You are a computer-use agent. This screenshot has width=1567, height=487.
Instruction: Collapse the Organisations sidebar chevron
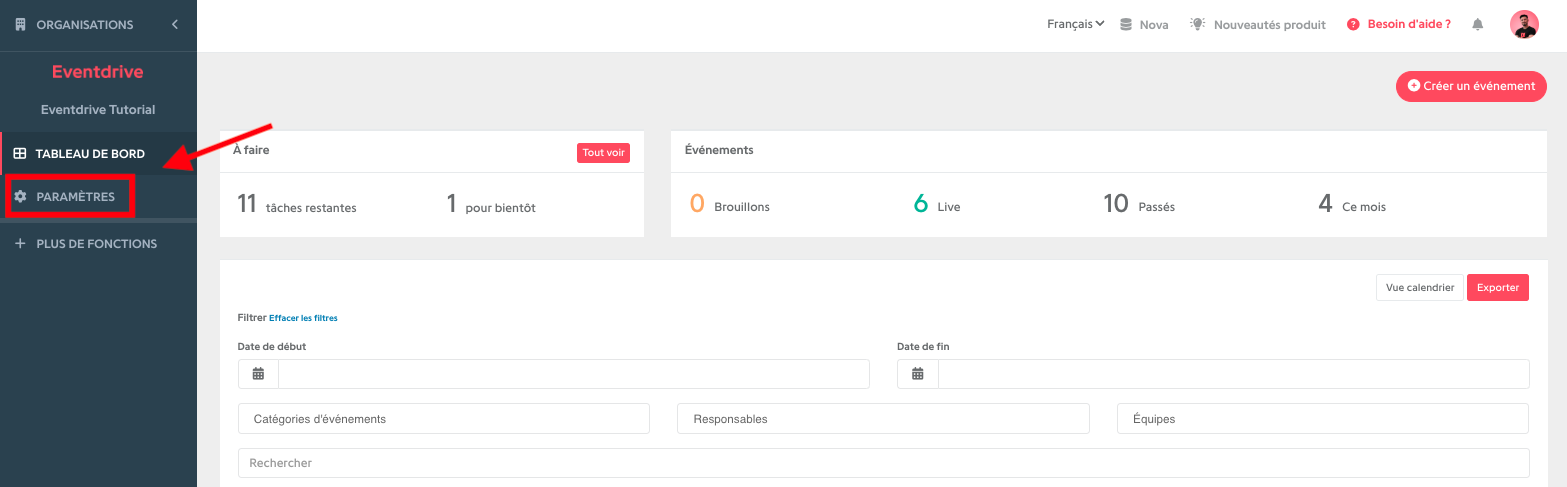click(175, 24)
